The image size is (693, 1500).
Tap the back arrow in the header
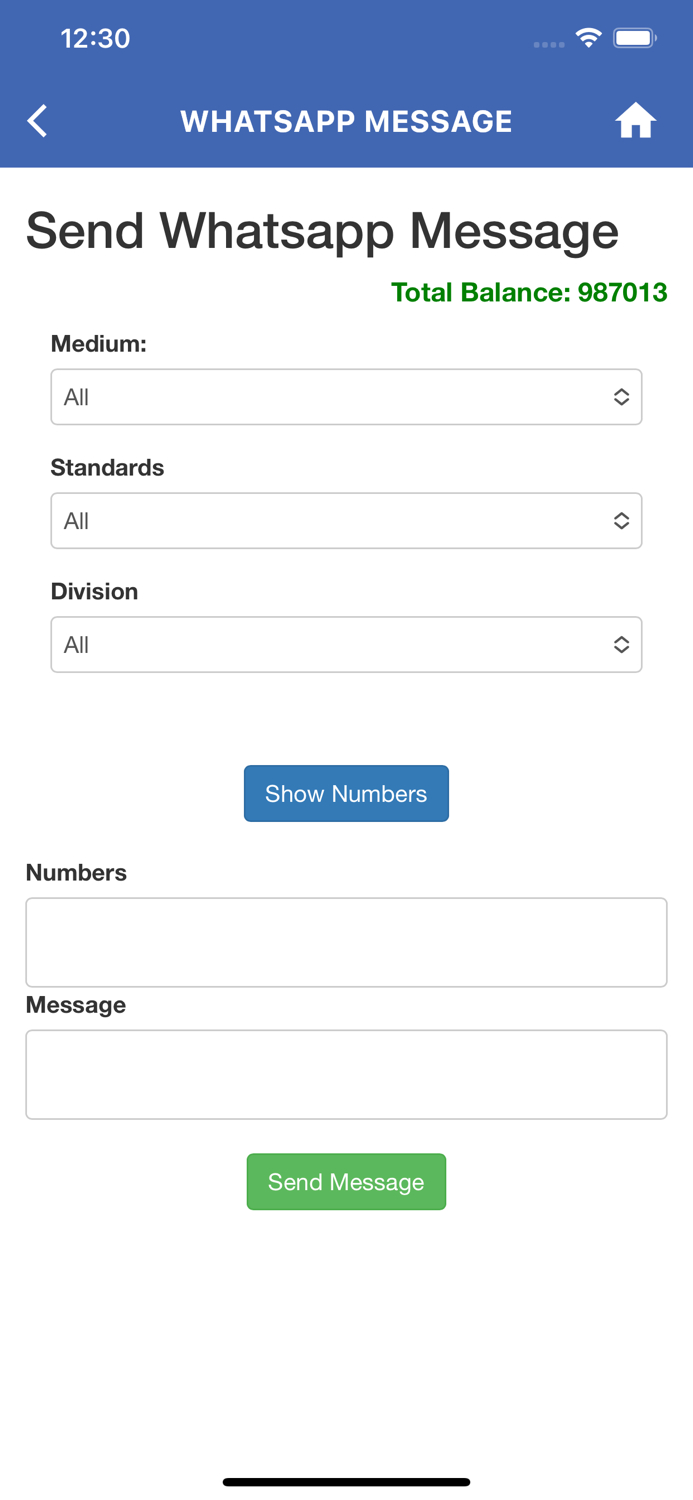click(x=38, y=121)
